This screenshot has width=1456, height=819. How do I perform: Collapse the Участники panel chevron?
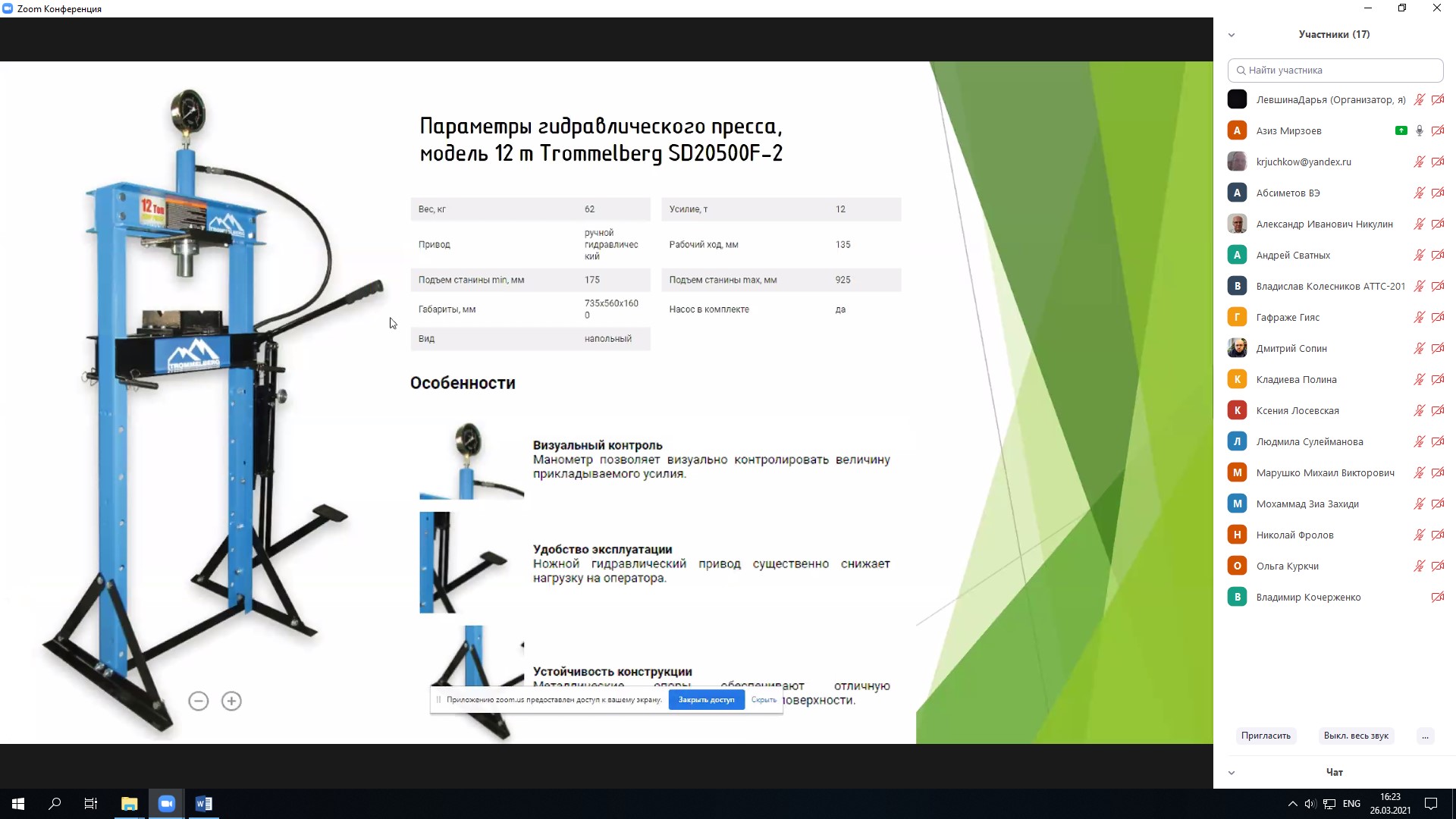click(1232, 35)
